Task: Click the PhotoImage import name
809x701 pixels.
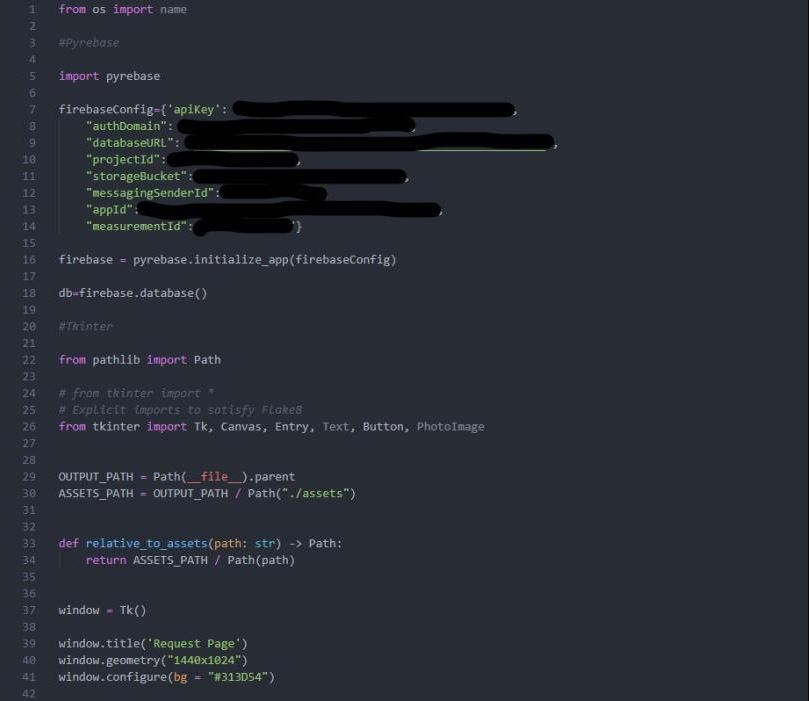Action: (450, 427)
